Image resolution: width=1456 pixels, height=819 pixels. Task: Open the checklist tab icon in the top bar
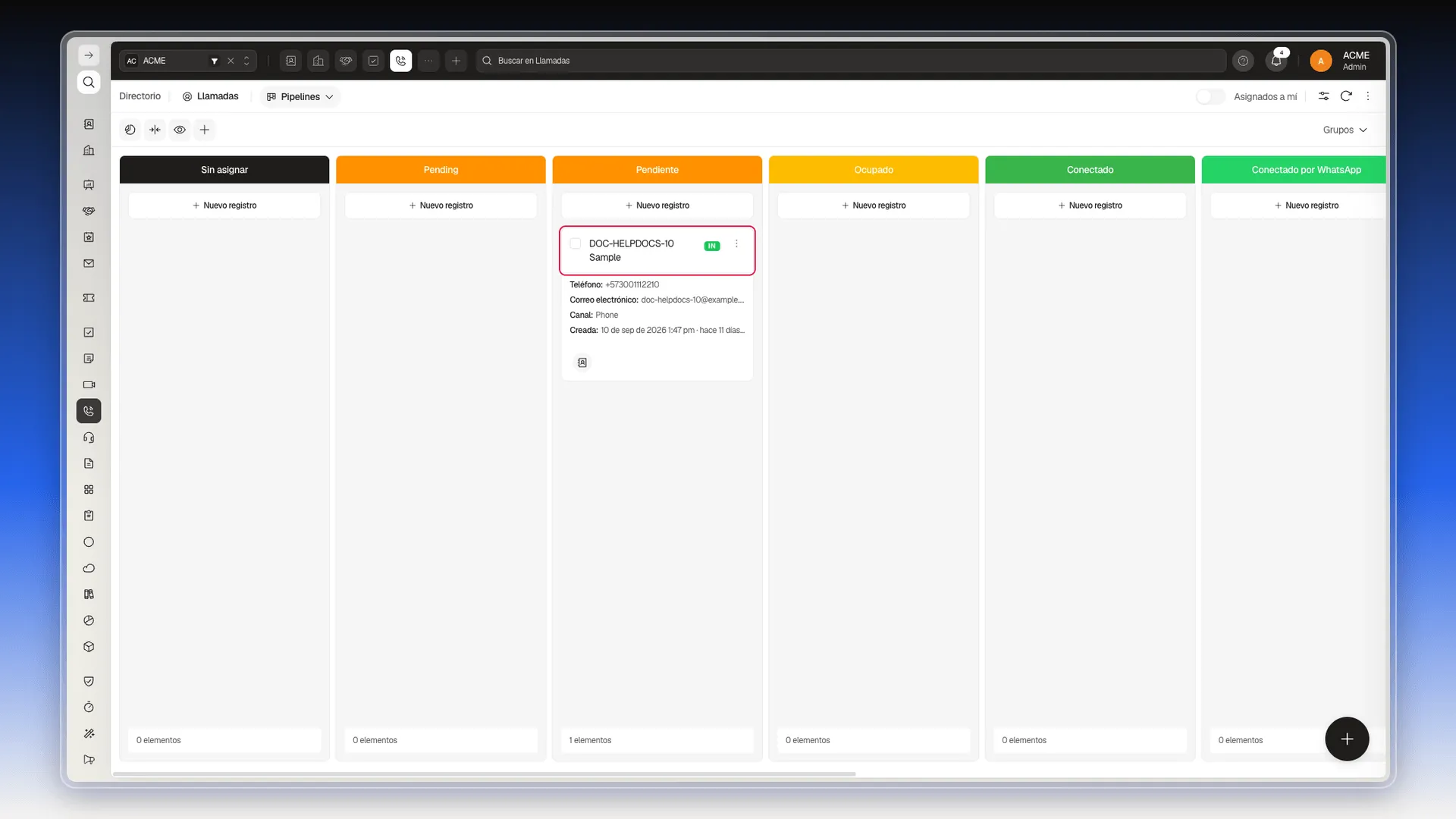373,61
